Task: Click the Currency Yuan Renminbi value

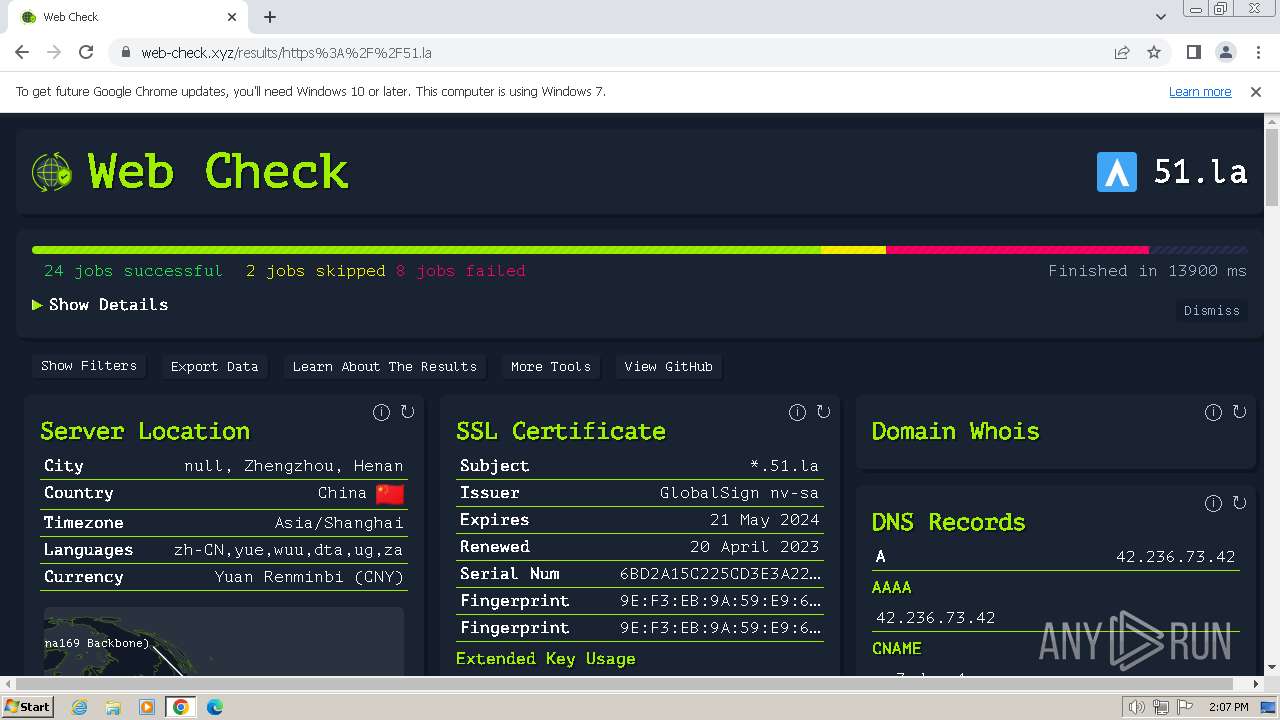Action: [x=309, y=577]
